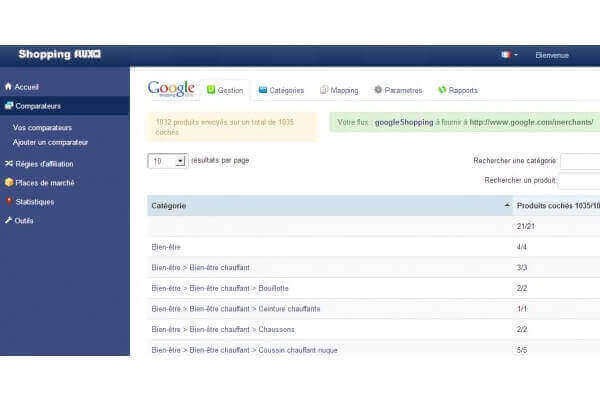Open the Mapping tab
The width and height of the screenshot is (600, 400).
click(x=339, y=90)
